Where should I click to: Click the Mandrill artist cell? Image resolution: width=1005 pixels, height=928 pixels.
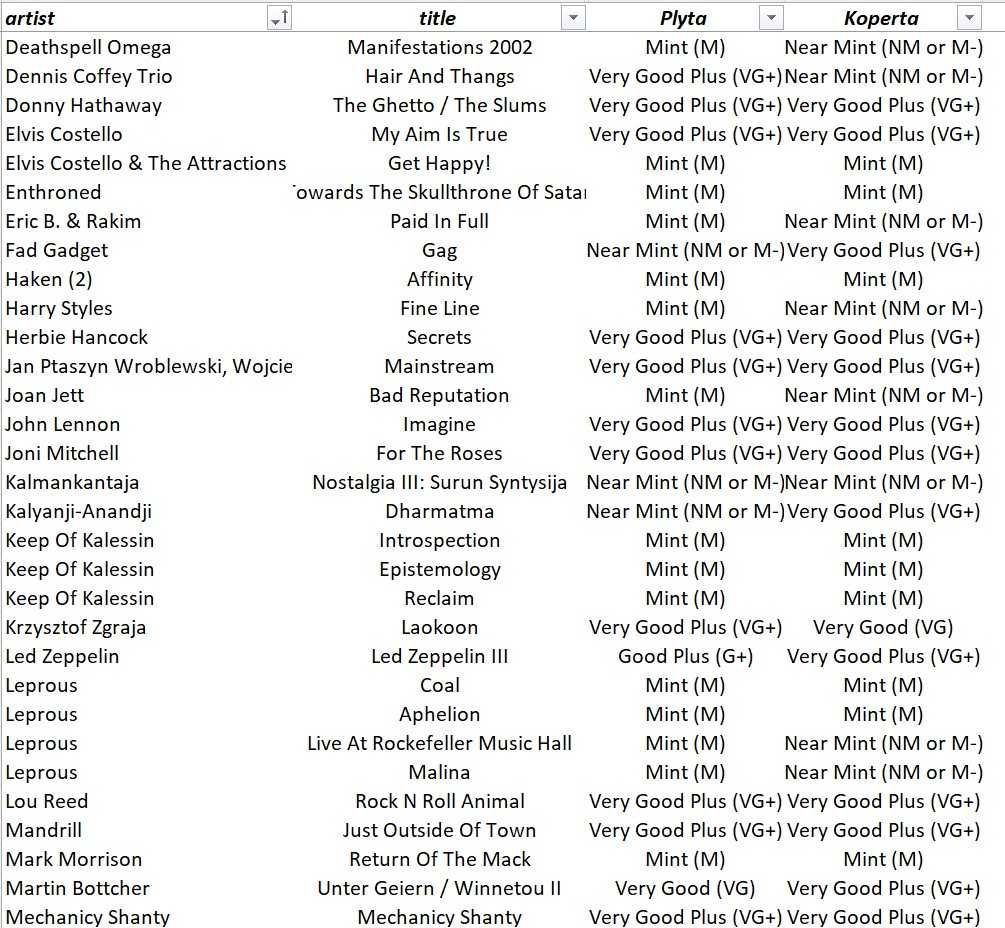coord(147,831)
